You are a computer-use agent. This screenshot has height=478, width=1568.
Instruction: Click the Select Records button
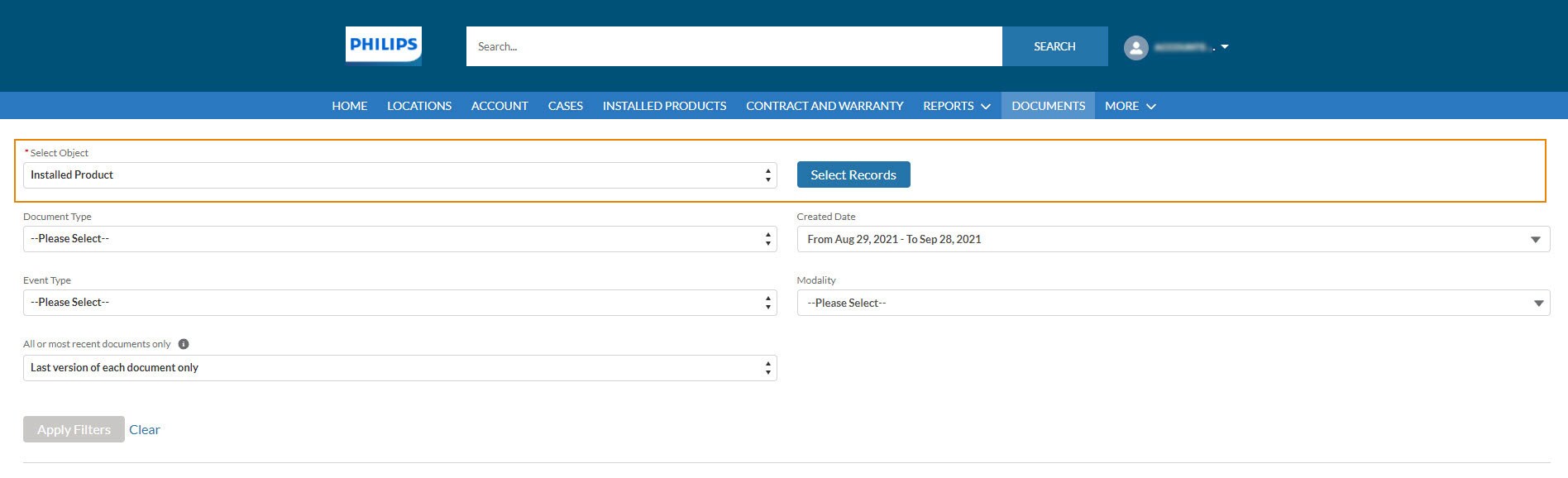coord(853,174)
